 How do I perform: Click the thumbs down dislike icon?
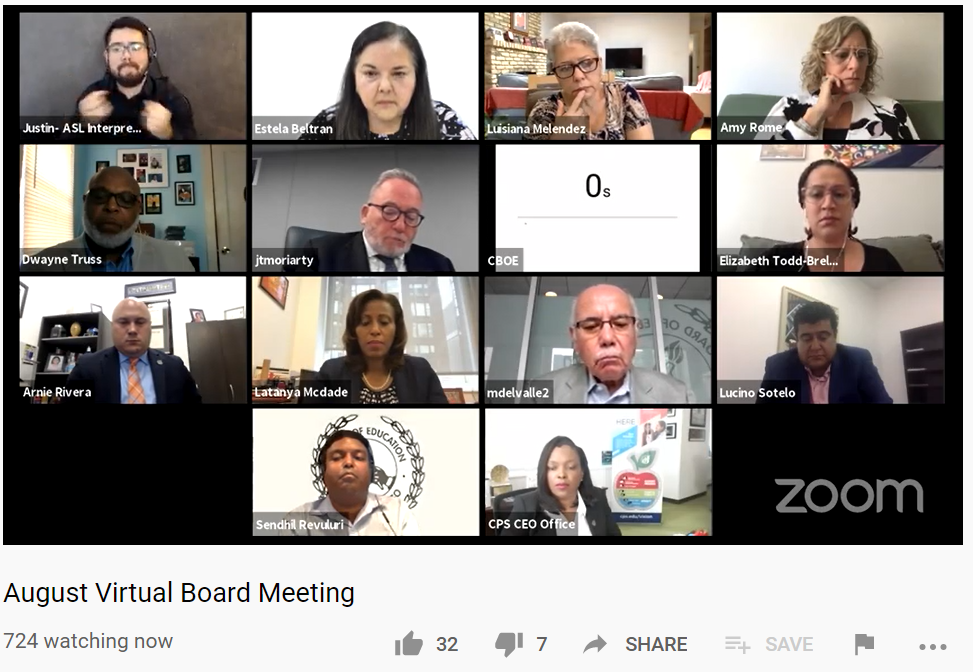pos(509,645)
